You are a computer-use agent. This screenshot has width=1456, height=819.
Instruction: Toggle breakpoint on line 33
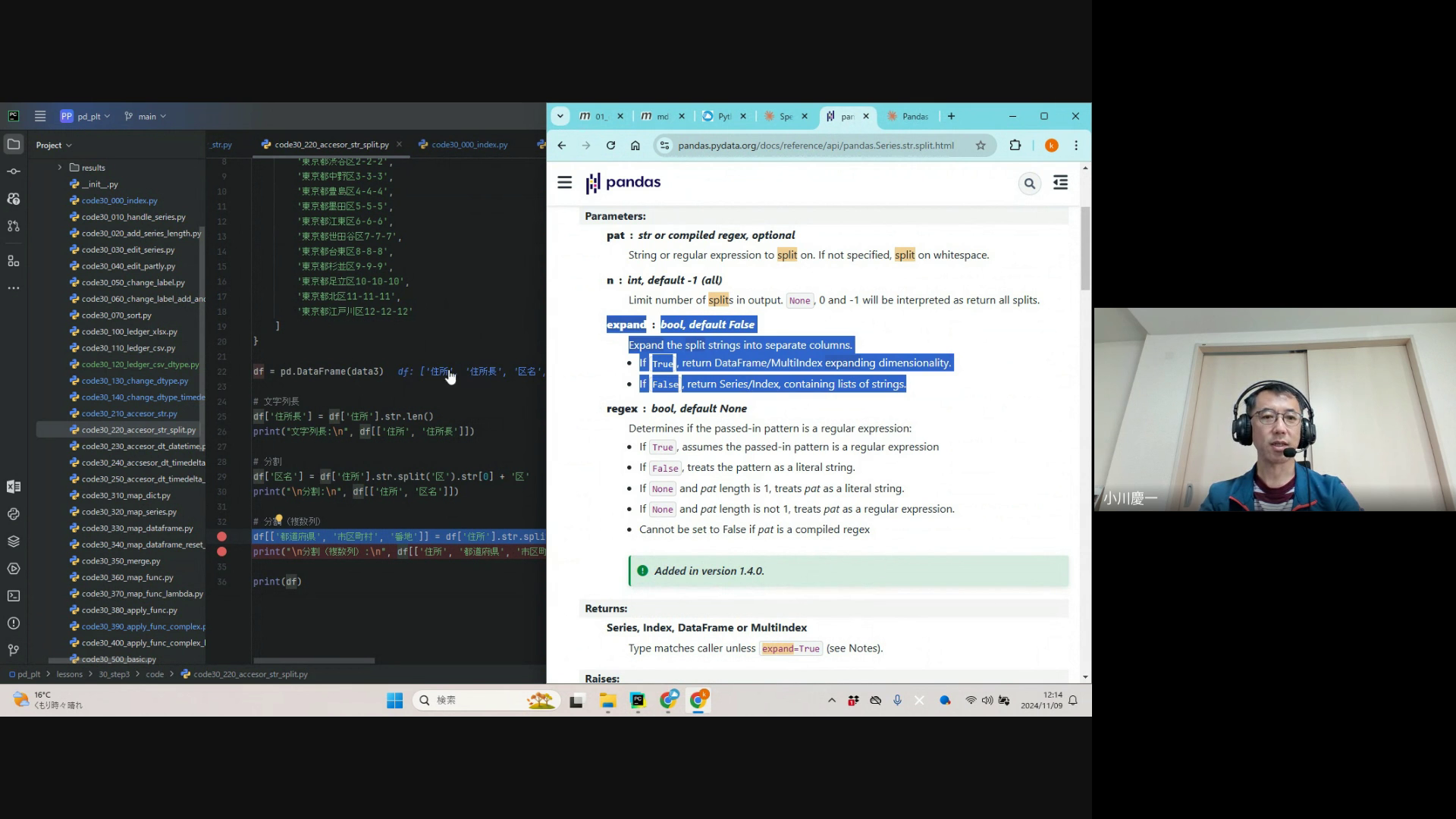(x=221, y=537)
